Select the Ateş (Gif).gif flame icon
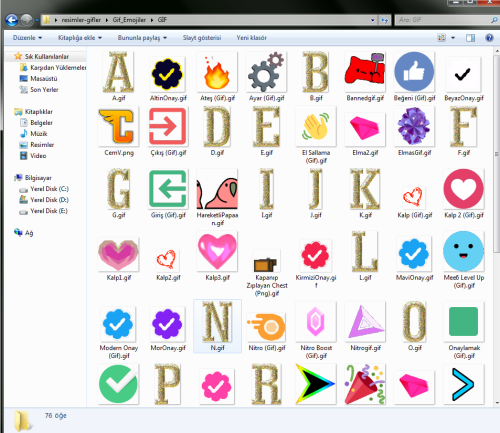Screen dimensions: 500x433 (217, 72)
